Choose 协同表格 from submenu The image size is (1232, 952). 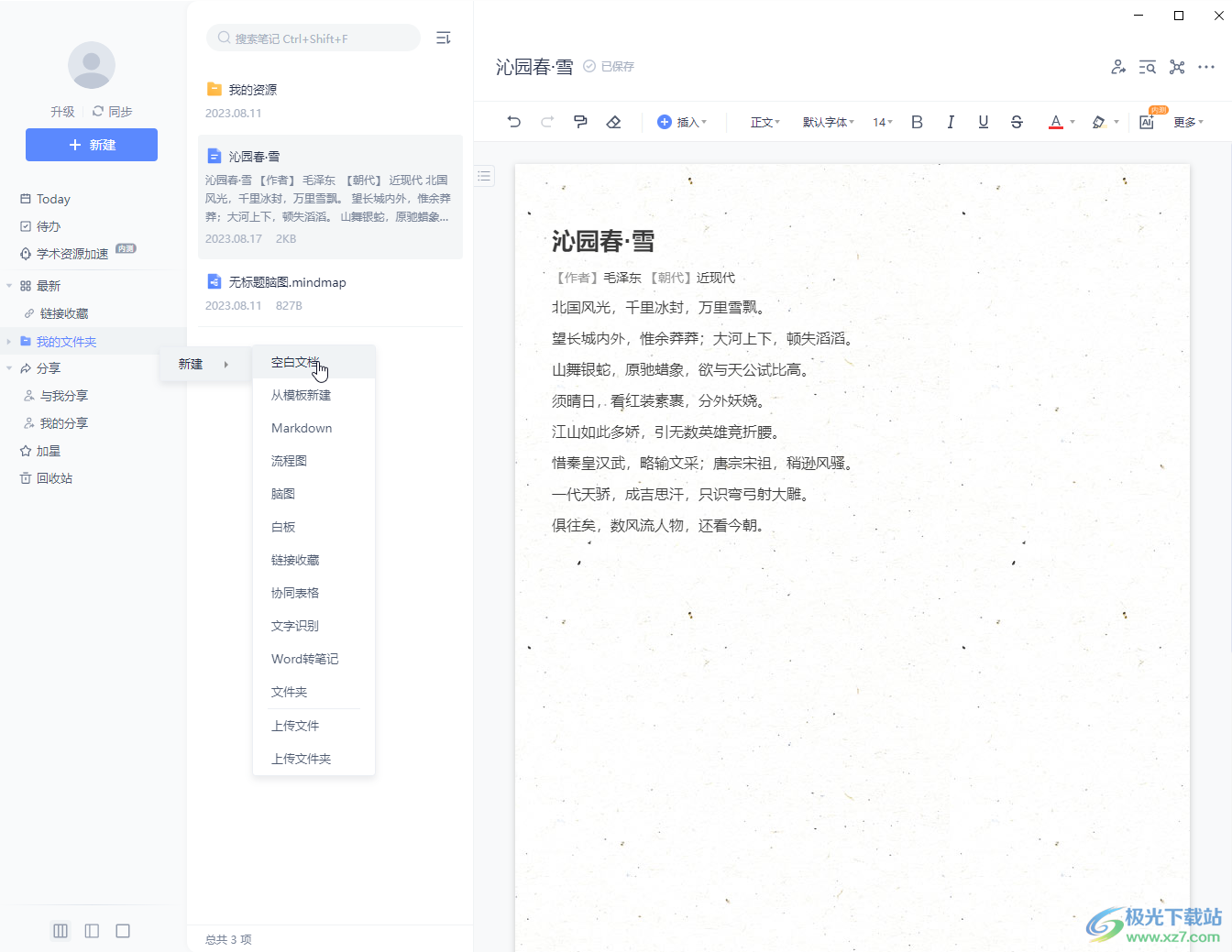click(x=313, y=593)
